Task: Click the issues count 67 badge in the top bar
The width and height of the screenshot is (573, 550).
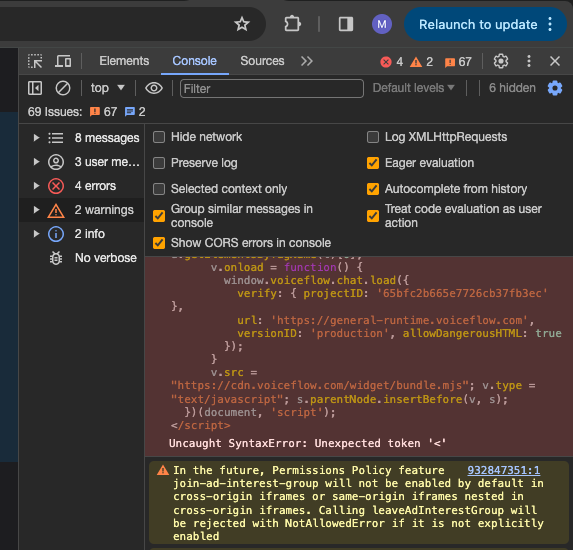Action: point(458,62)
